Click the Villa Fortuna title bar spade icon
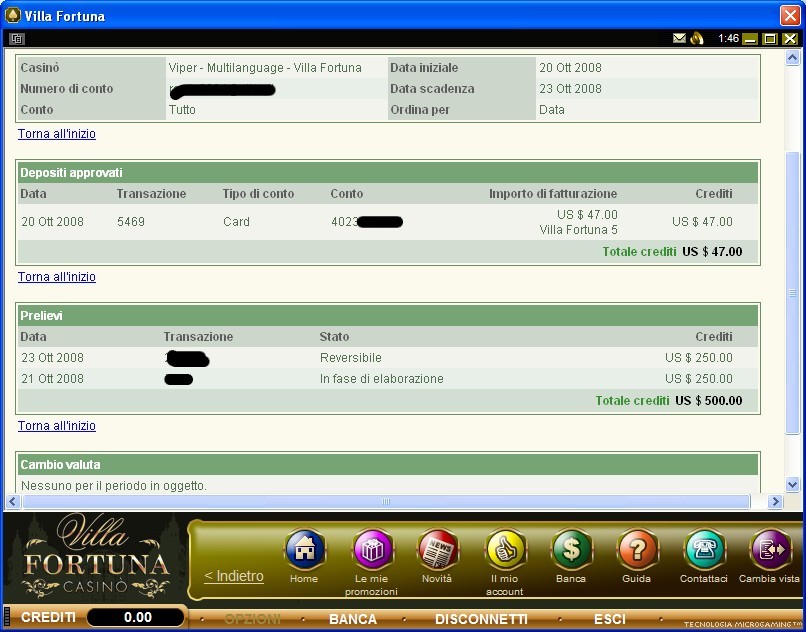Viewport: 806px width, 632px height. pyautogui.click(x=12, y=15)
